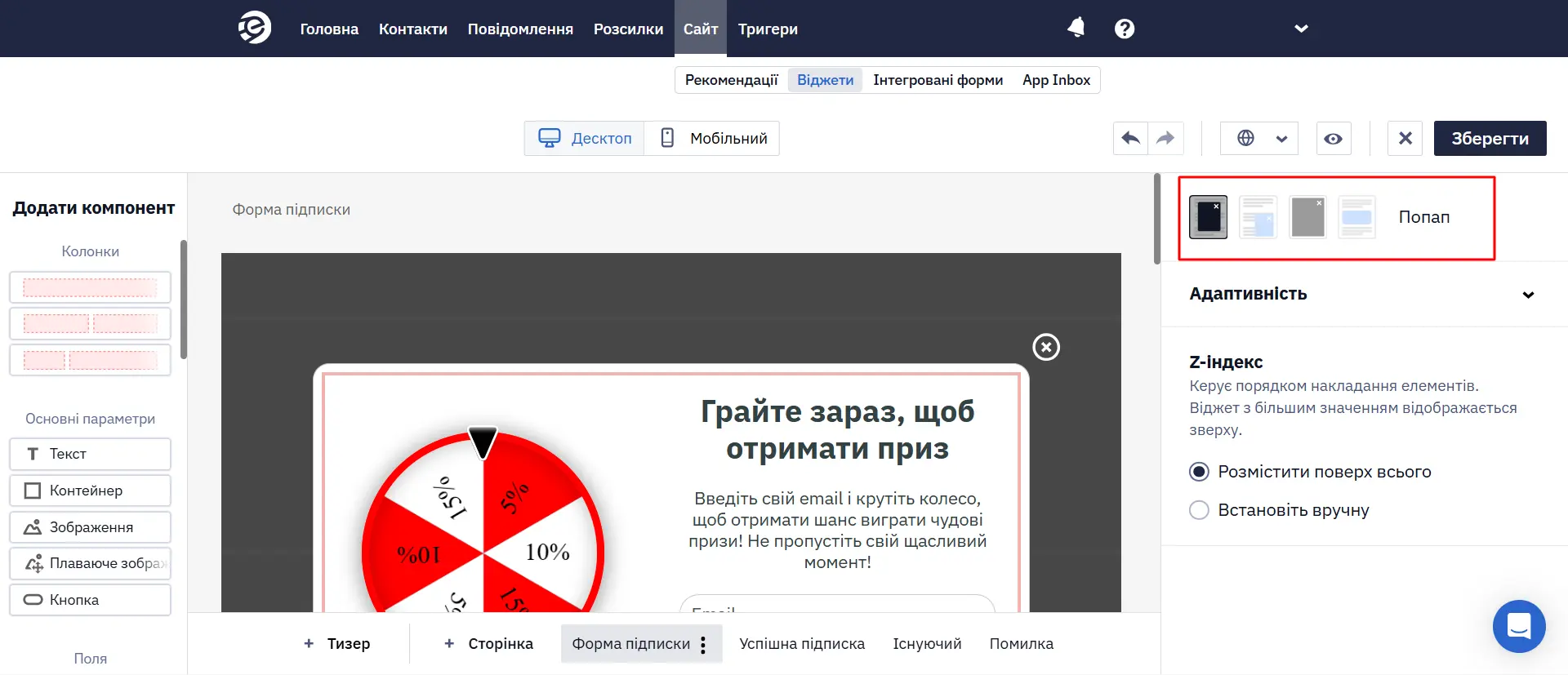
Task: Choose Розмістити поверх всього radio option
Action: tap(1199, 472)
